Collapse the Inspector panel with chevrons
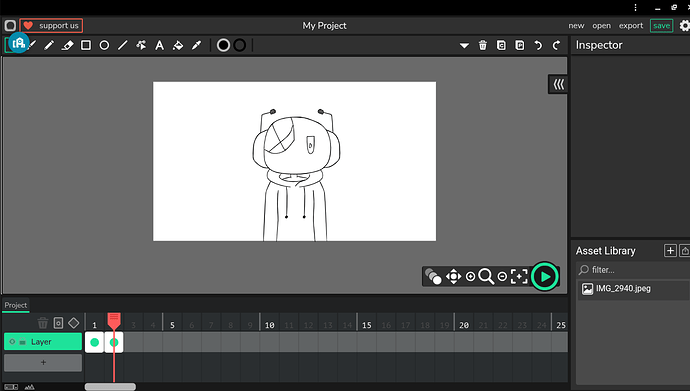 [558, 84]
